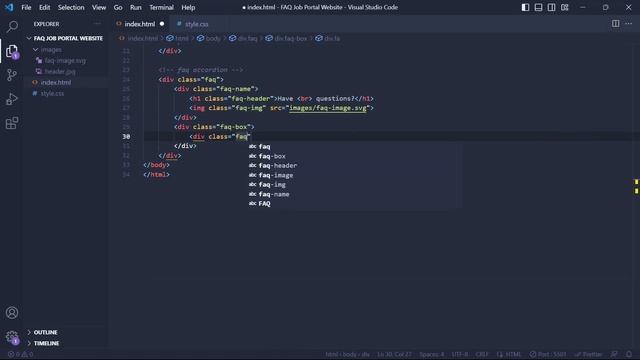
Task: Choose the uppercase 'FAQ' autocomplete suggestion
Action: (355, 204)
